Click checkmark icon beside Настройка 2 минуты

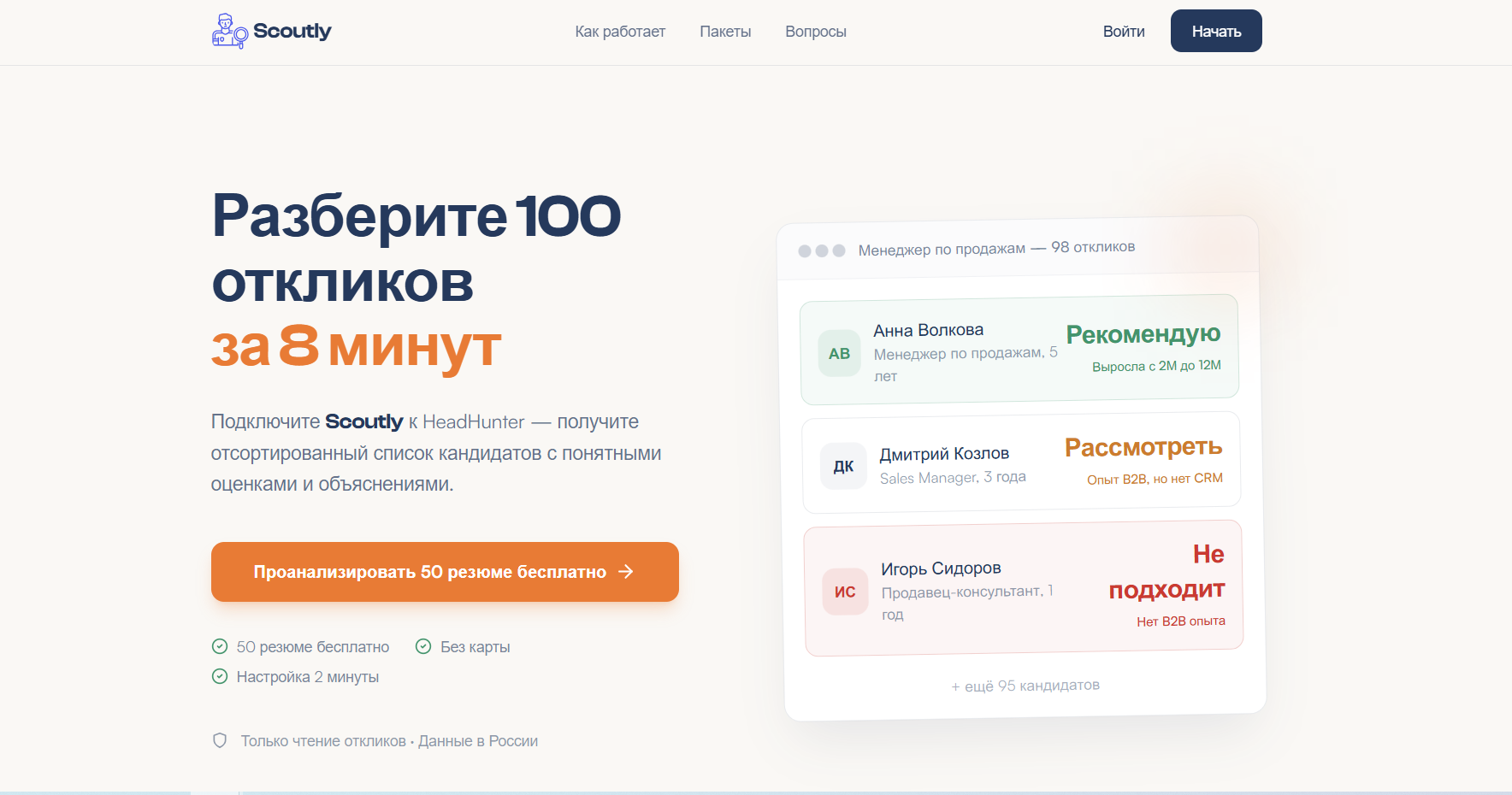[x=220, y=676]
